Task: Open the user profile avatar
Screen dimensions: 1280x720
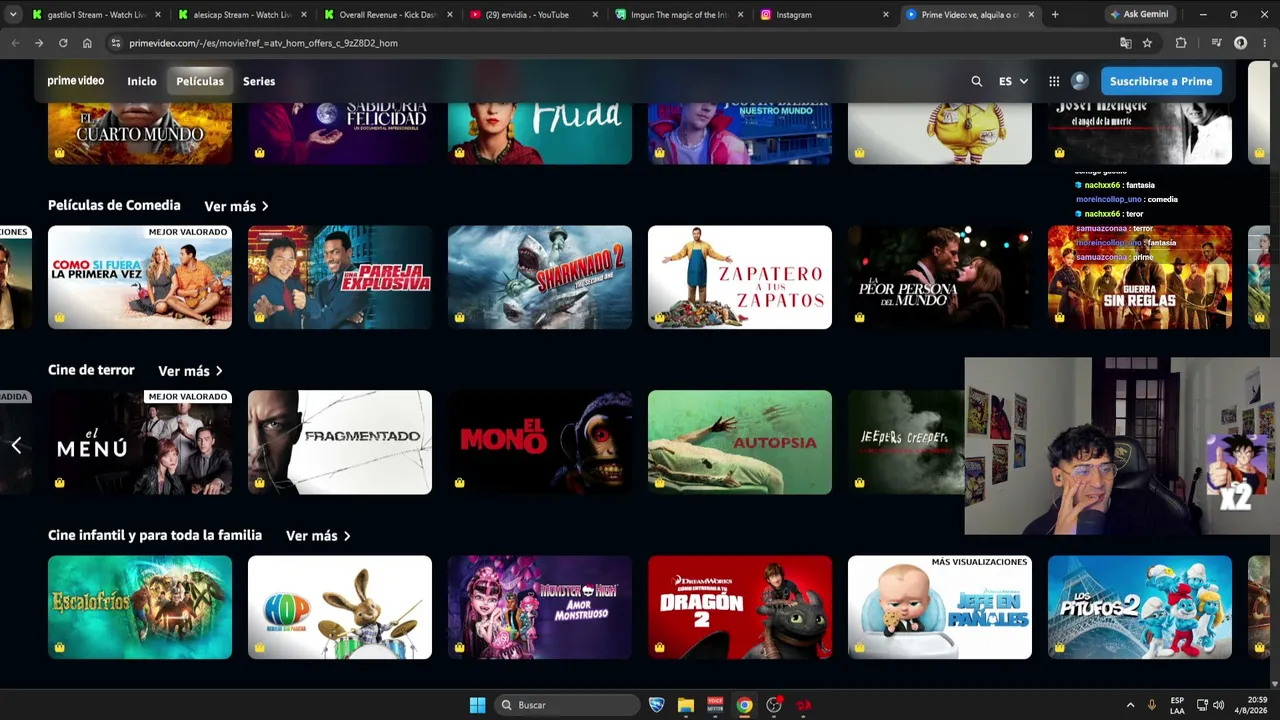Action: [1079, 81]
